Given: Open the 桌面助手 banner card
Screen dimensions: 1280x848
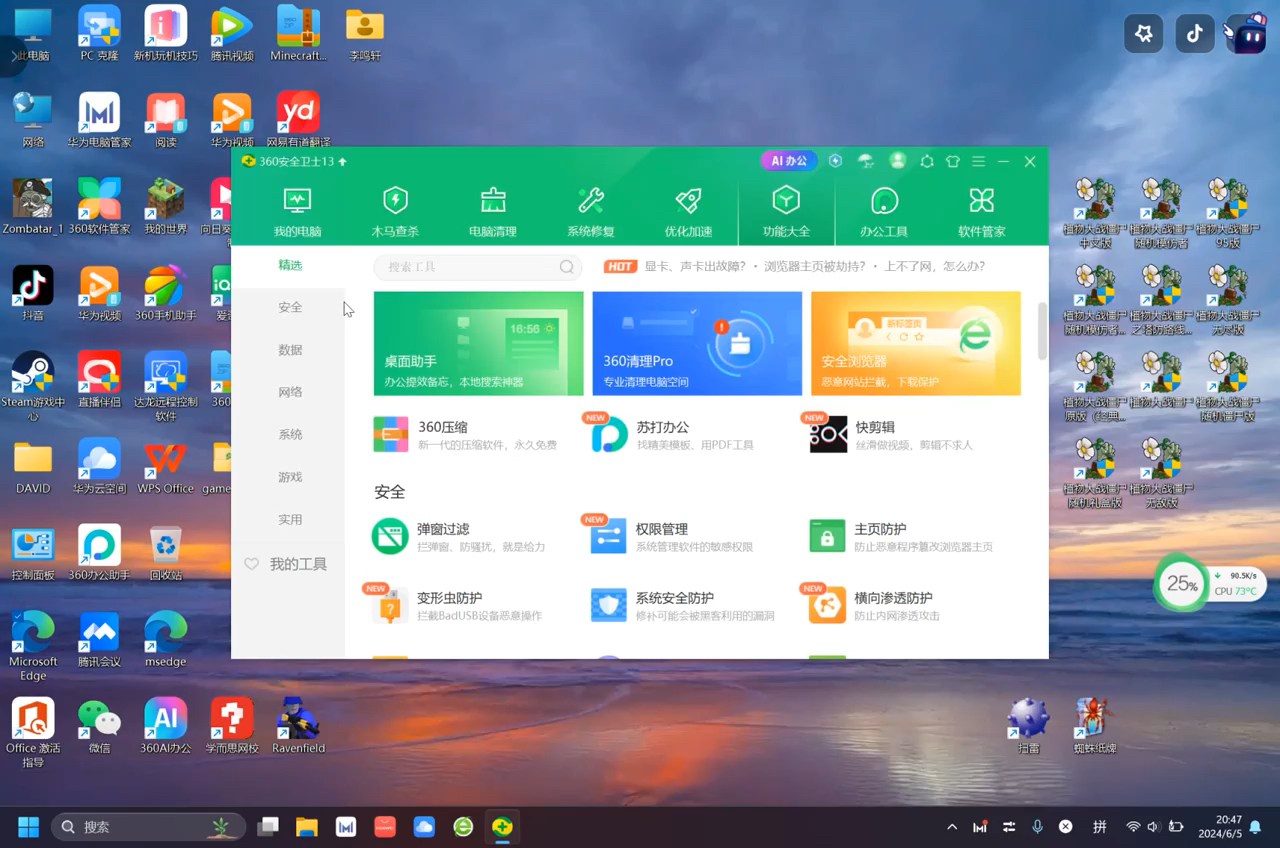Looking at the screenshot, I should (x=478, y=343).
